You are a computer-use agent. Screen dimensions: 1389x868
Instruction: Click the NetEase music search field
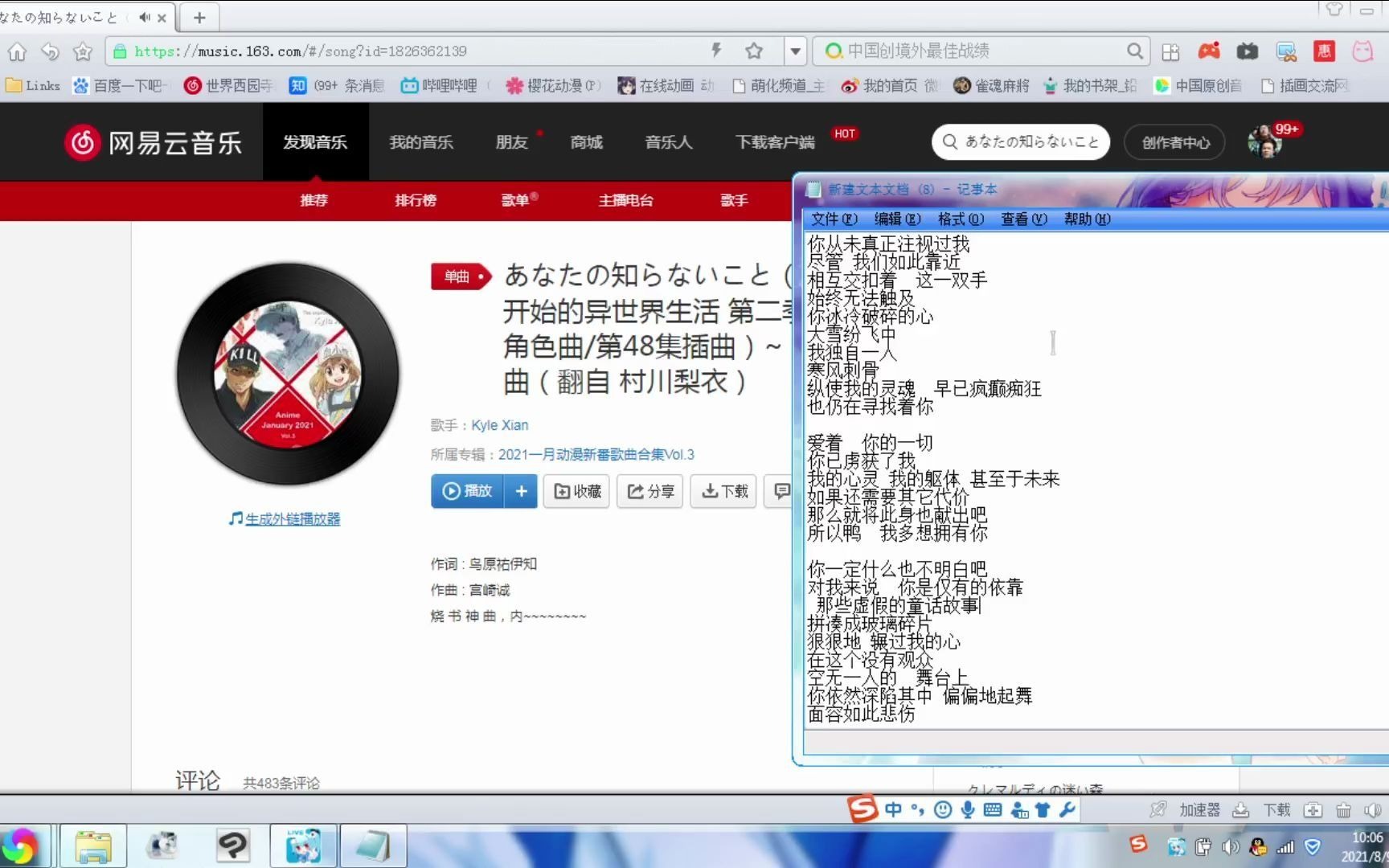coord(1021,141)
